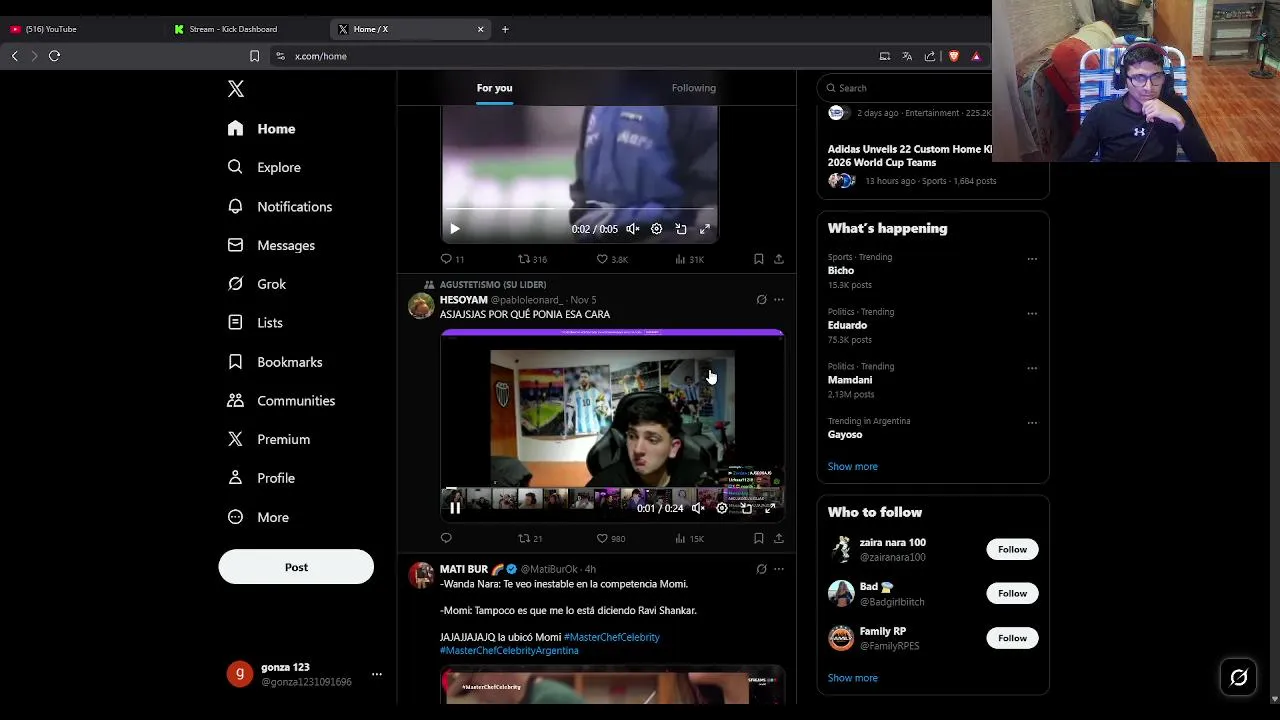Open the floating Grok button at bottom right
Viewport: 1280px width, 720px height.
(x=1238, y=678)
